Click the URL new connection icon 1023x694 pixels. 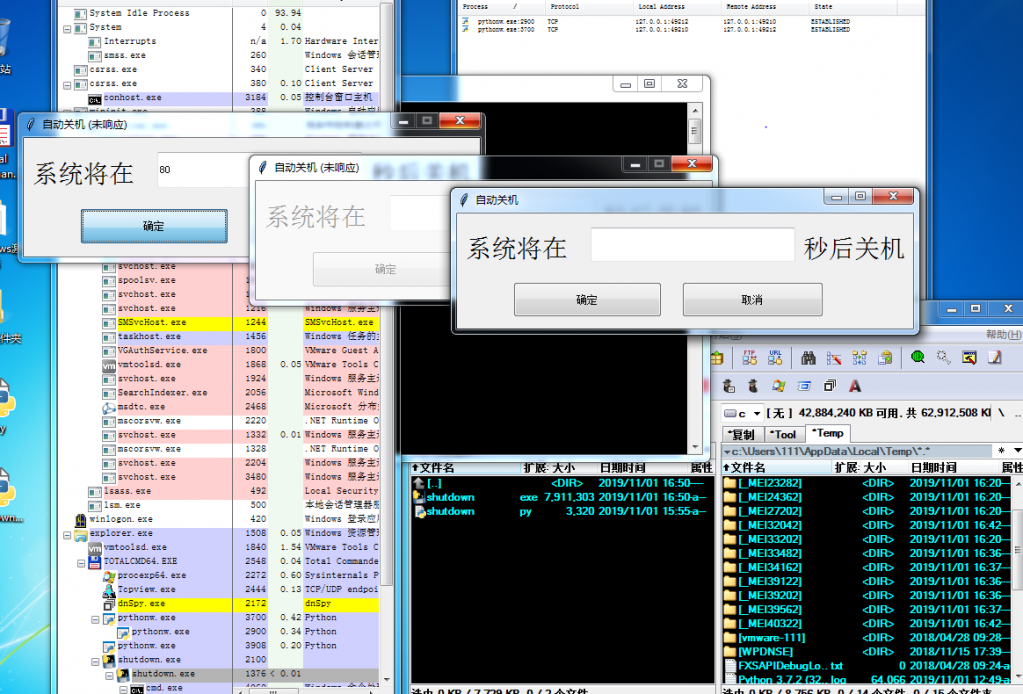(x=775, y=357)
